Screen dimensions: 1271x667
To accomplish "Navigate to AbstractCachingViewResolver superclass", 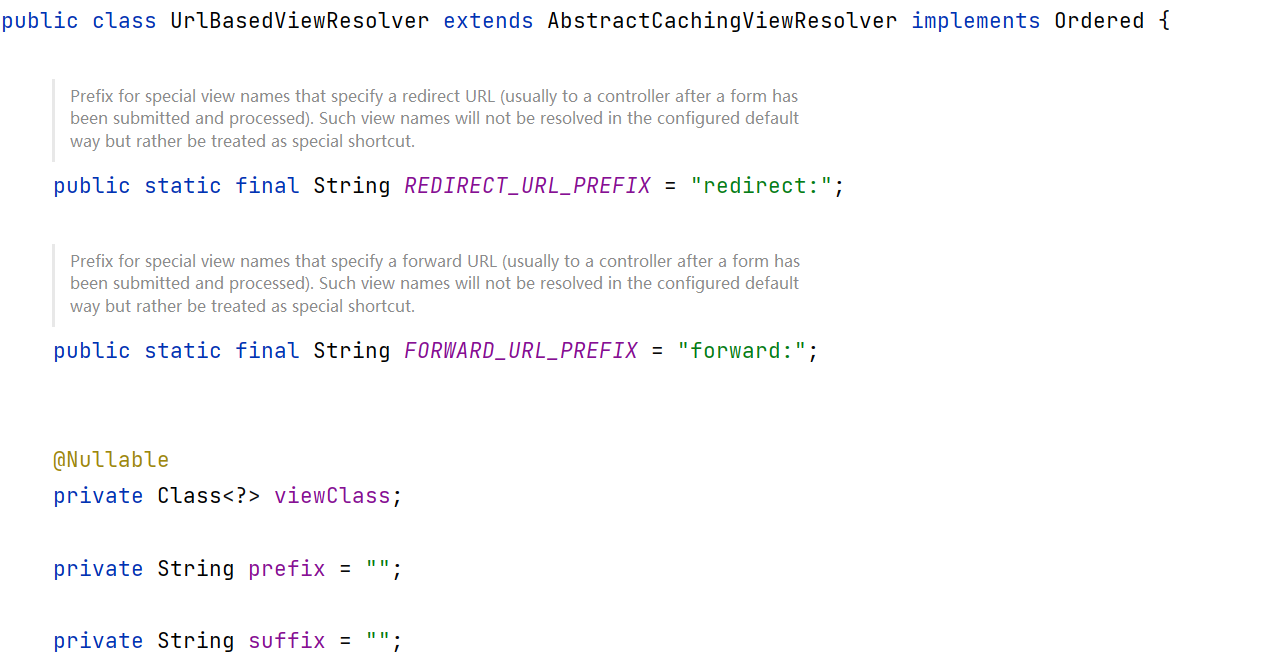I will click(x=722, y=21).
